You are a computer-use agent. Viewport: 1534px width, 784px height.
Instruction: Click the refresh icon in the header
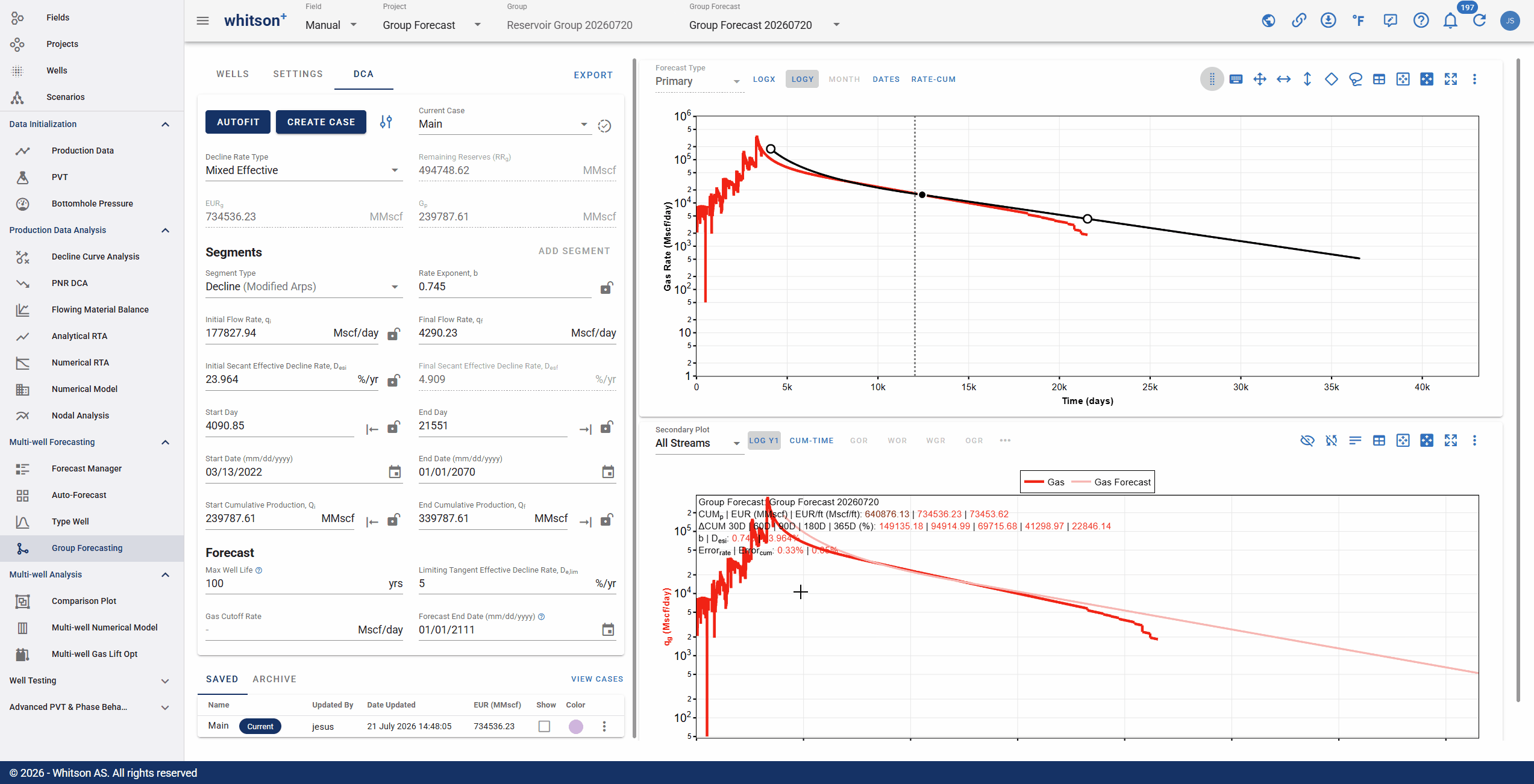click(1479, 21)
